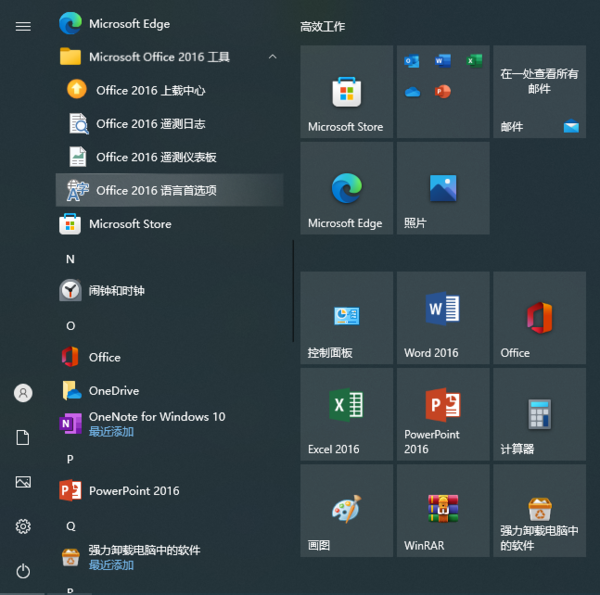Open PowerPoint icon in the Office tile folder

[443, 91]
